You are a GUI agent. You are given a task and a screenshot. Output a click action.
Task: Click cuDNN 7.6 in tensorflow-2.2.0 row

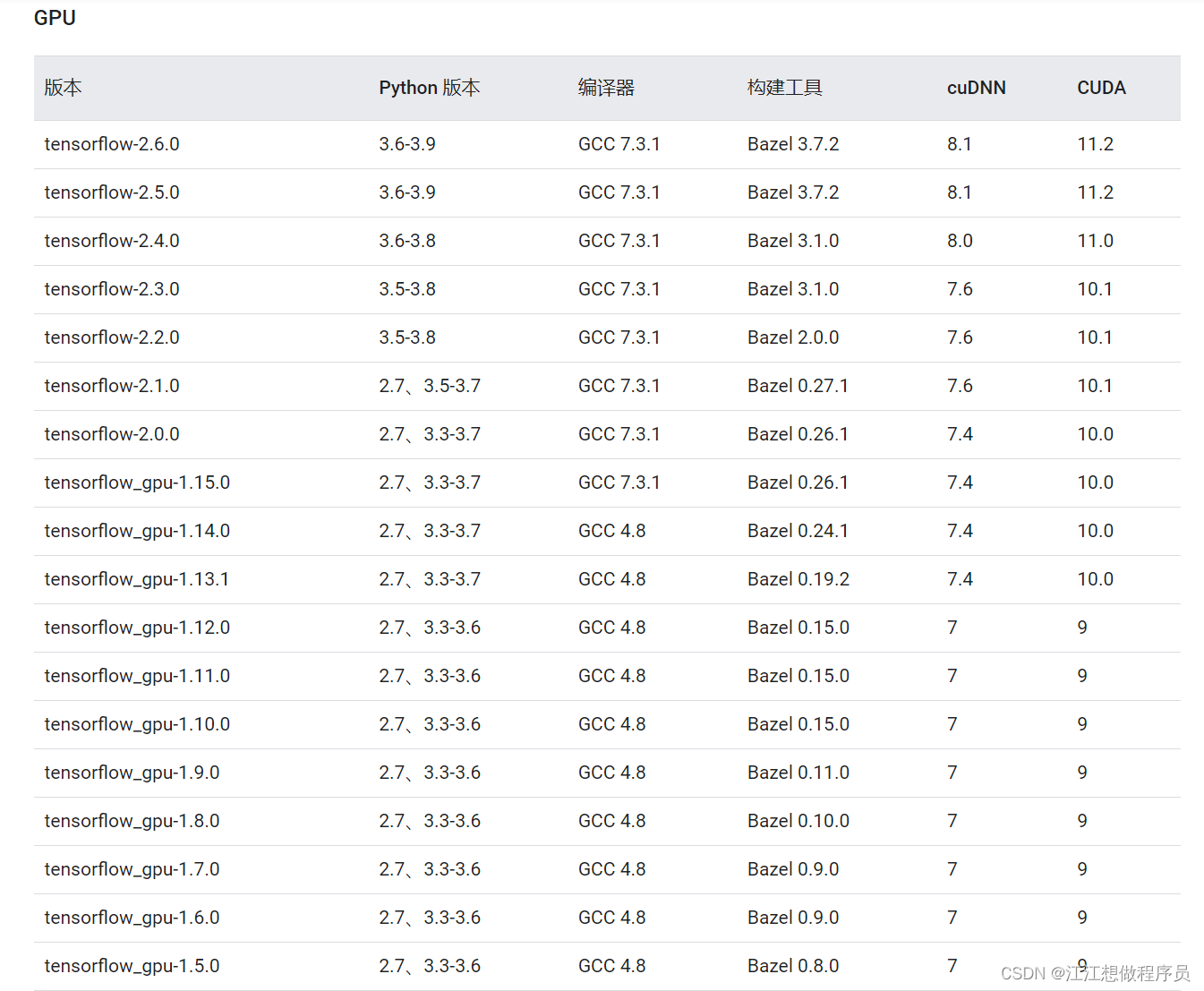pyautogui.click(x=960, y=337)
